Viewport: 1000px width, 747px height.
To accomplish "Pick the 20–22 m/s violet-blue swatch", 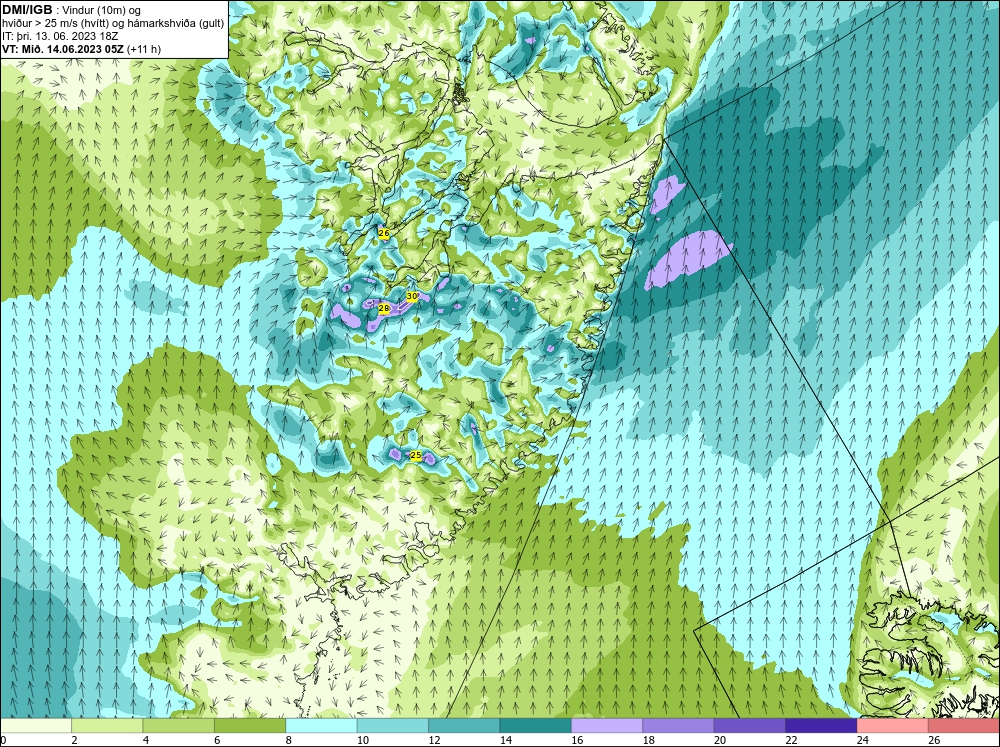I will (750, 726).
